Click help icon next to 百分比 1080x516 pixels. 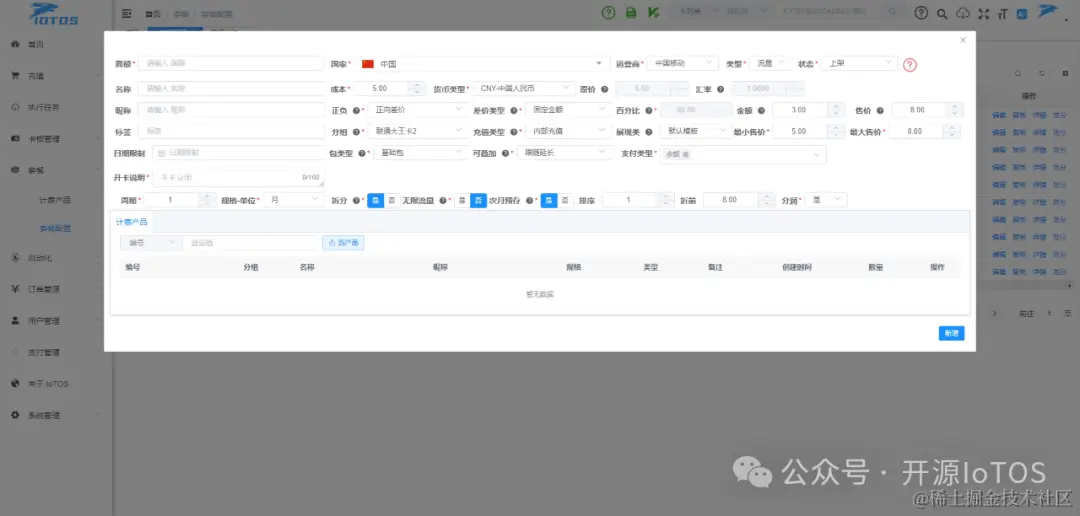[649, 110]
